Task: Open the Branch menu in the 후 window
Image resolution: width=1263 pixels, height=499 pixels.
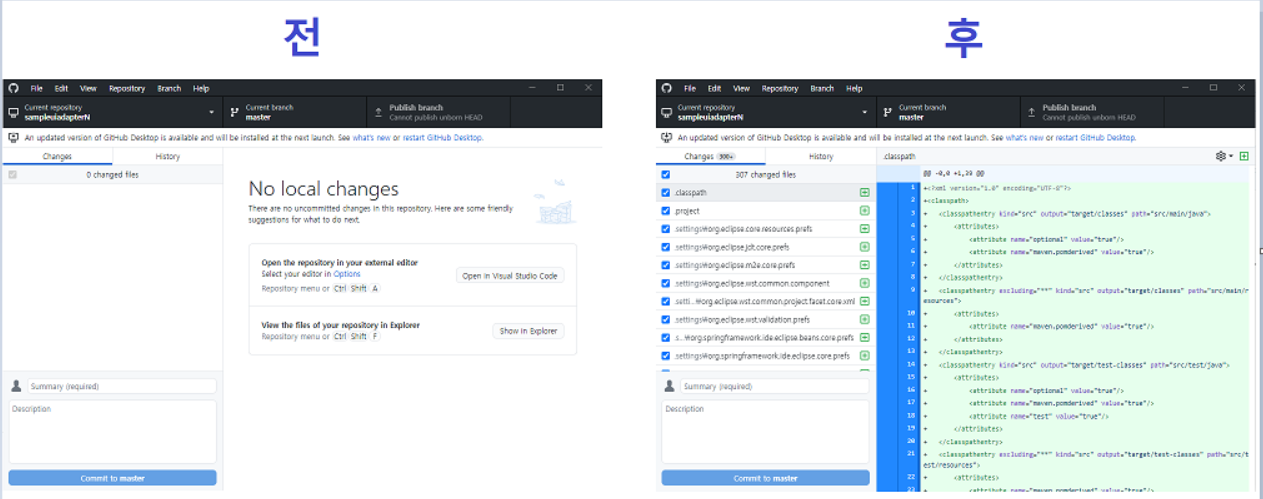Action: click(x=822, y=88)
